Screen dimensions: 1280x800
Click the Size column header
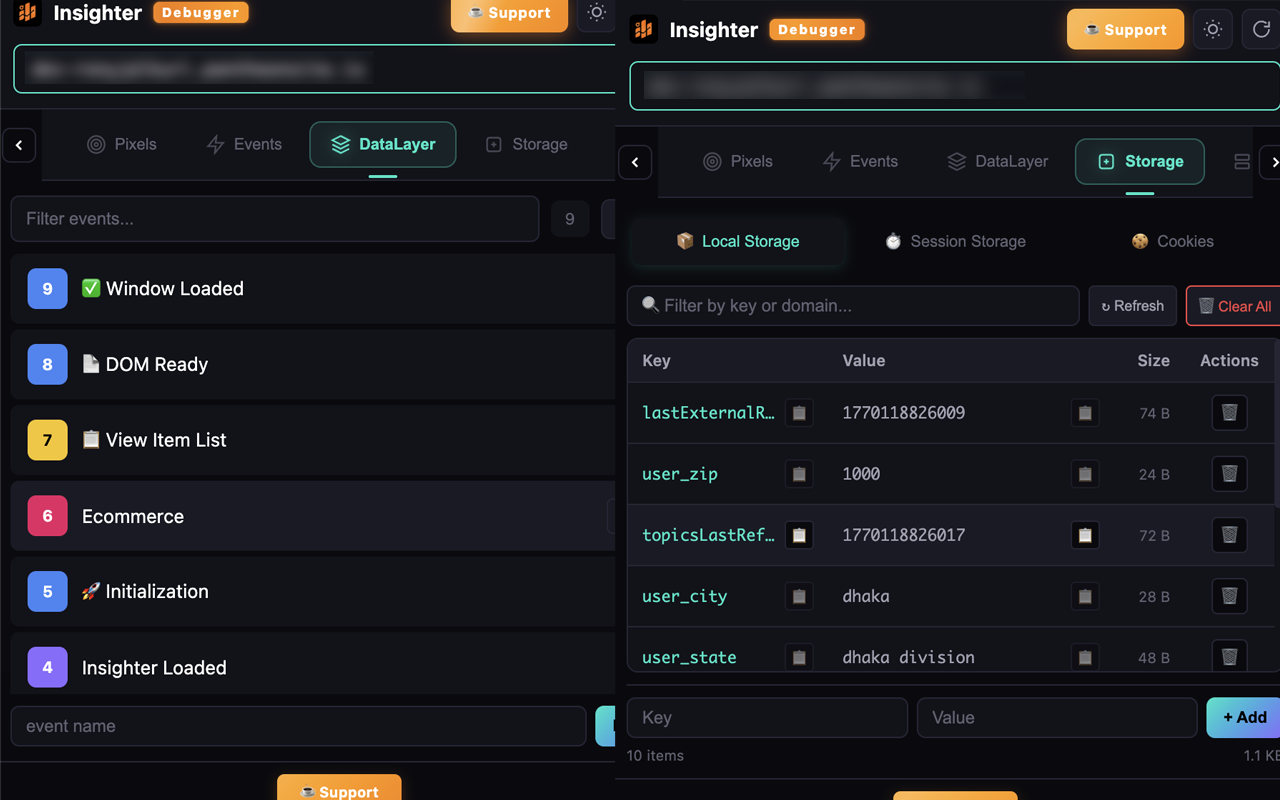(1153, 360)
